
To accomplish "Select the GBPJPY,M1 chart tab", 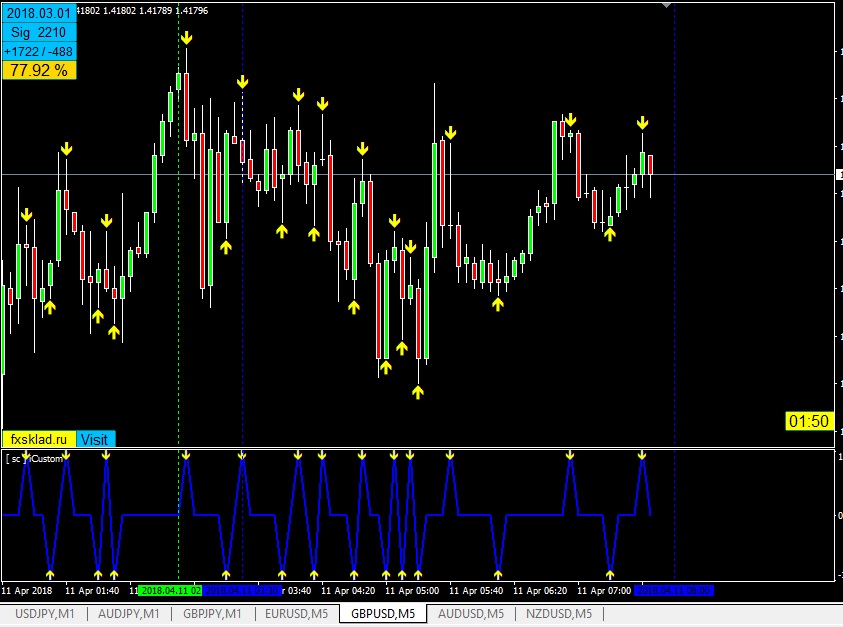I will (x=212, y=614).
